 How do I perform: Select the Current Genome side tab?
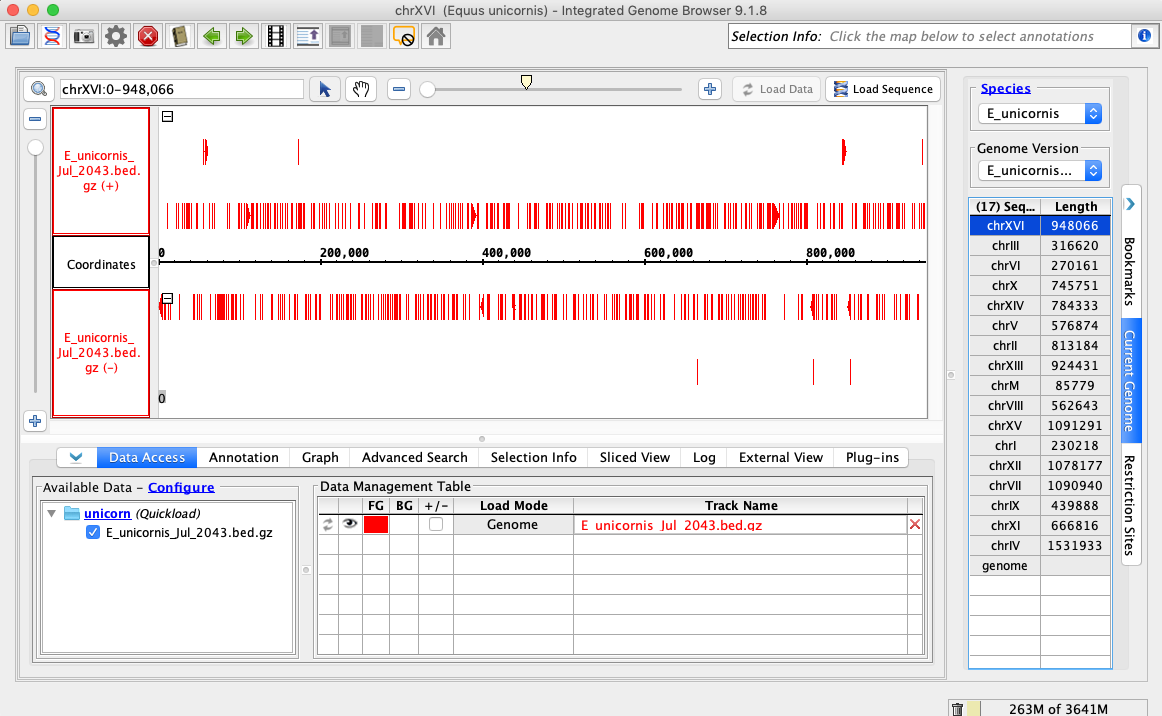[1130, 380]
